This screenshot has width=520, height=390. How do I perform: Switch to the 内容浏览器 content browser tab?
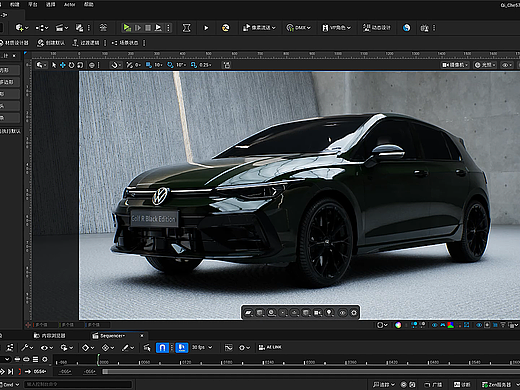50,336
